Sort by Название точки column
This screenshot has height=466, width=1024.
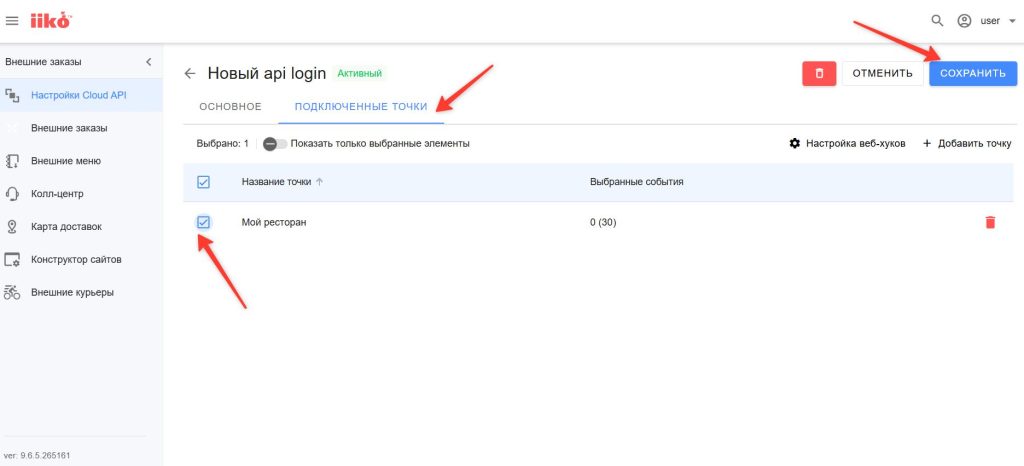coord(276,182)
